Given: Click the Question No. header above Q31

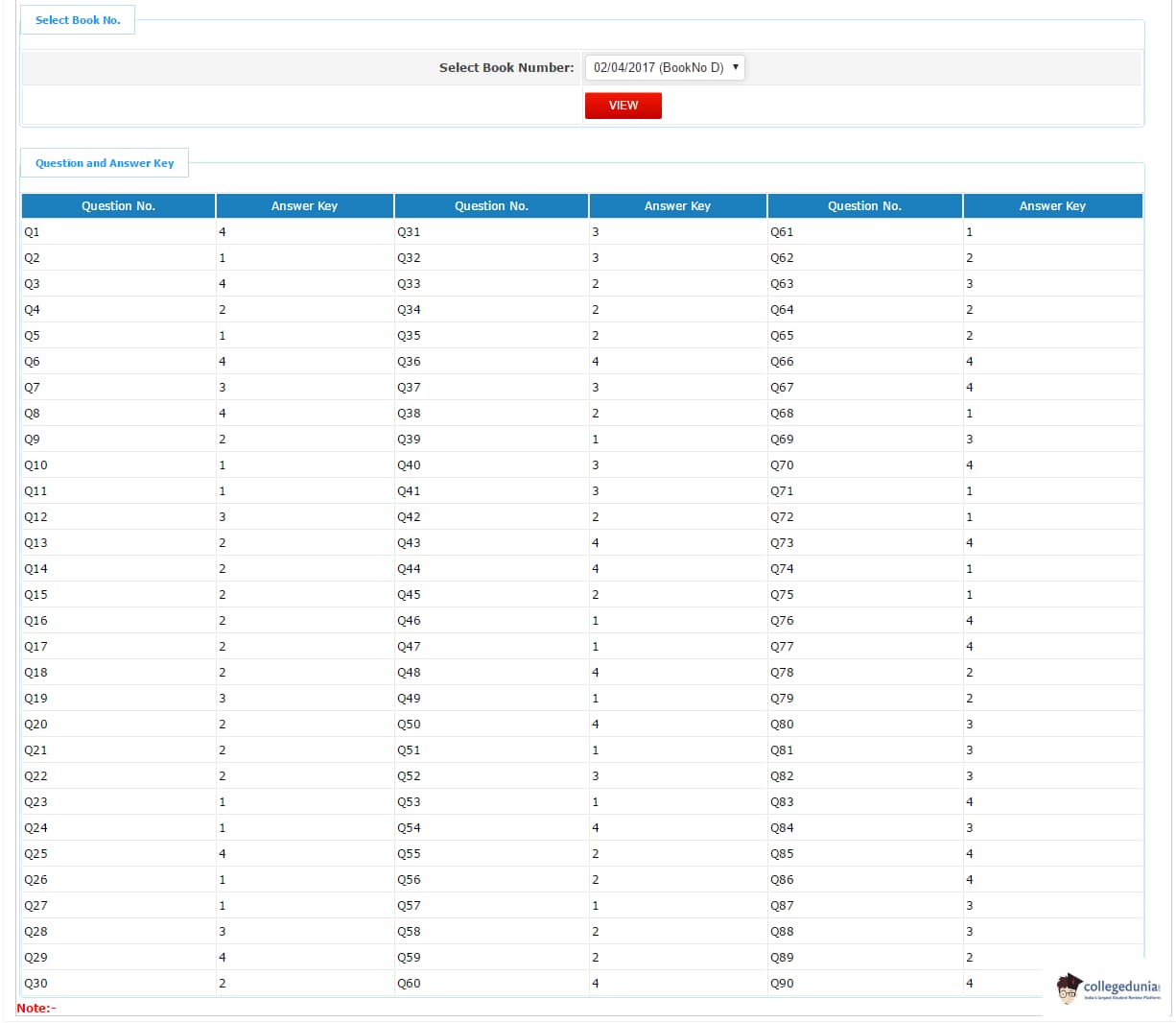Looking at the screenshot, I should [491, 206].
